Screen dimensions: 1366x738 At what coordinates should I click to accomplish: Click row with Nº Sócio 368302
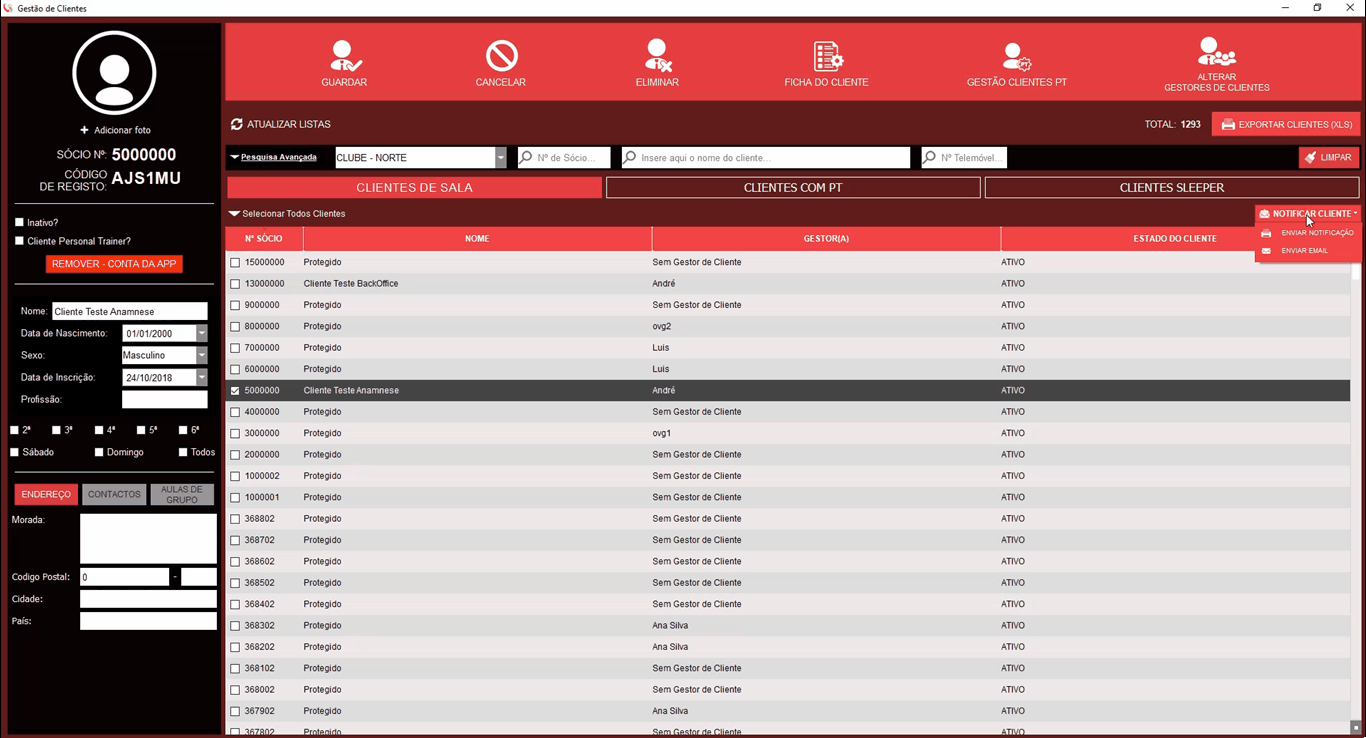coord(788,626)
